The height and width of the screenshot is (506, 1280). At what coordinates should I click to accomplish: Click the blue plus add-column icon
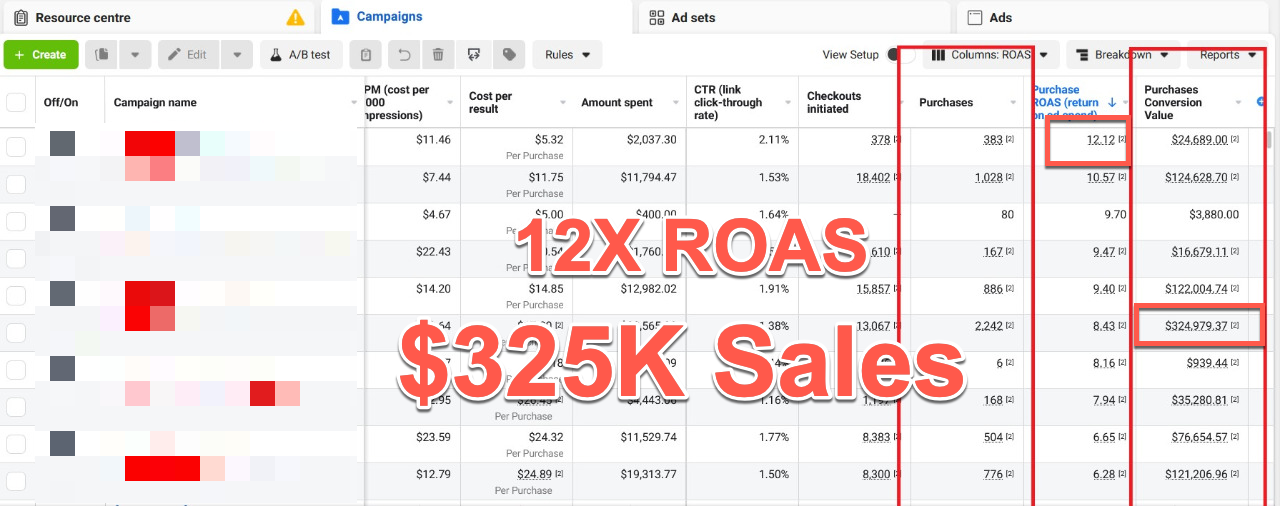pyautogui.click(x=1261, y=102)
